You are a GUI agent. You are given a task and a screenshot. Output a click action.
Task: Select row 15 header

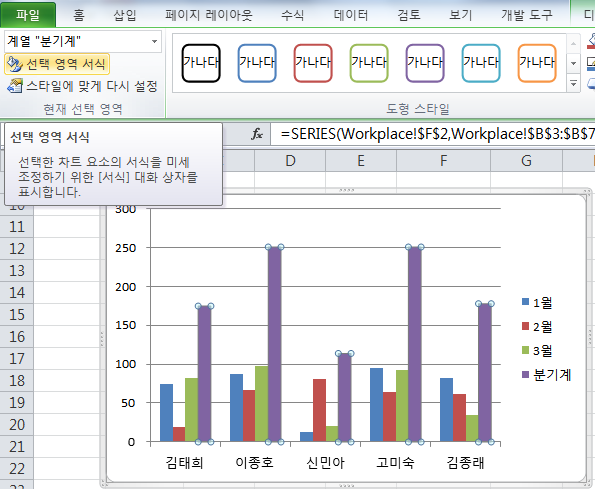click(17, 315)
